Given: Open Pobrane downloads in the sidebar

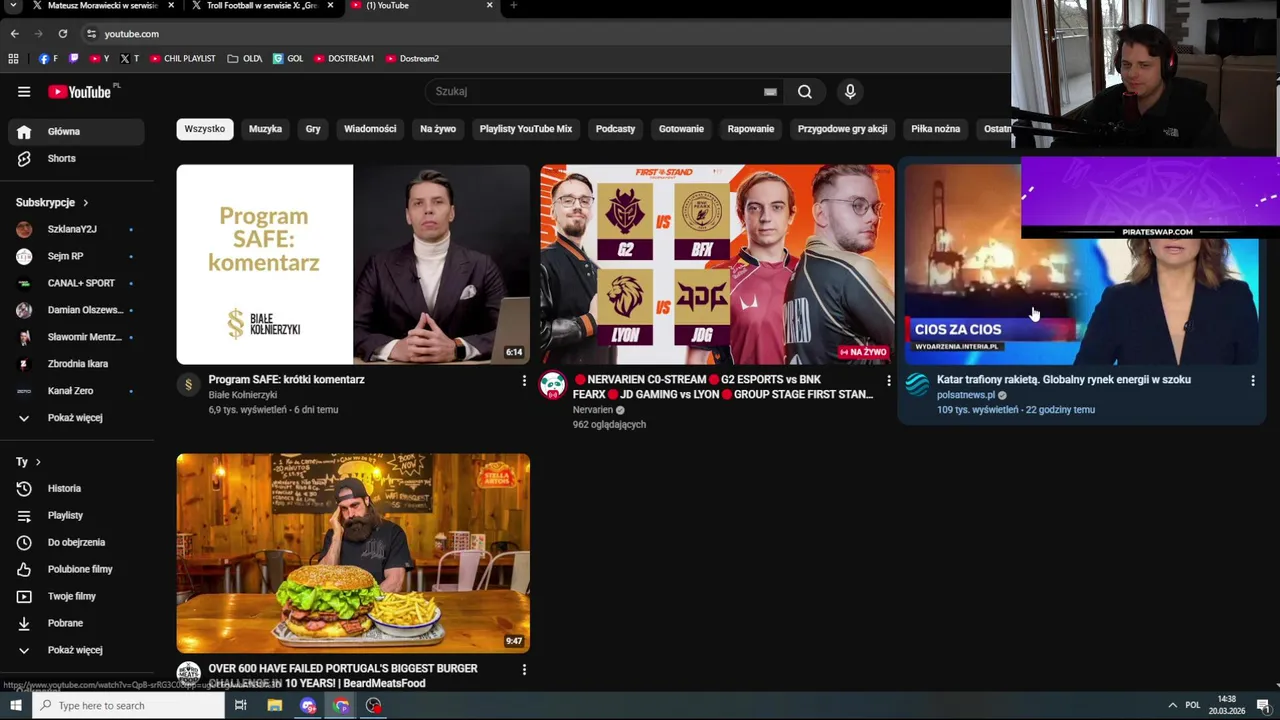Looking at the screenshot, I should pos(76,624).
